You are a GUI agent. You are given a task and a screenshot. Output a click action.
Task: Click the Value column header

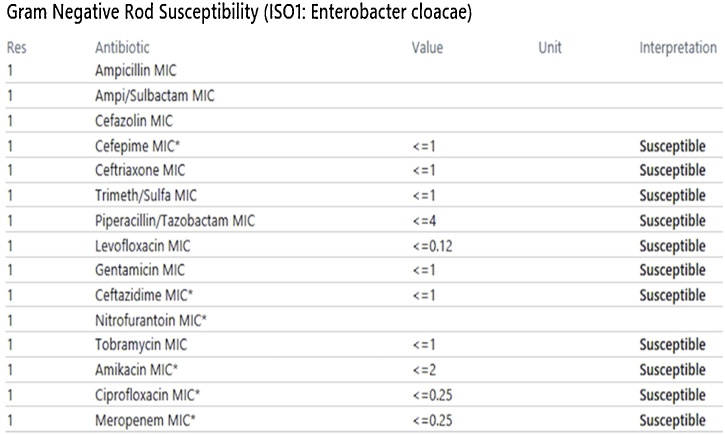[x=427, y=47]
